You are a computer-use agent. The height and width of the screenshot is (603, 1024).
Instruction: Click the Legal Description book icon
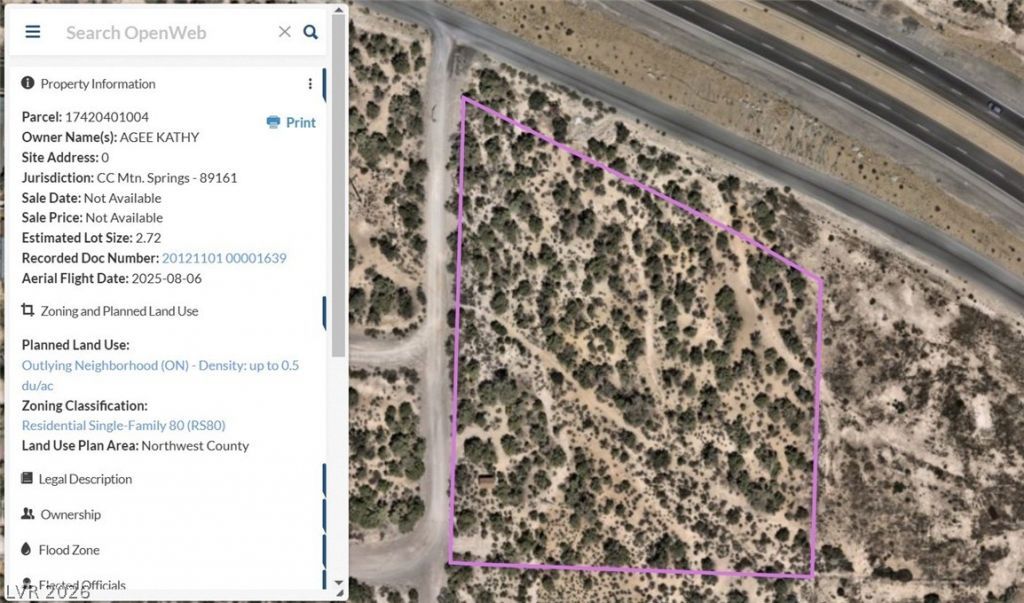[27, 478]
